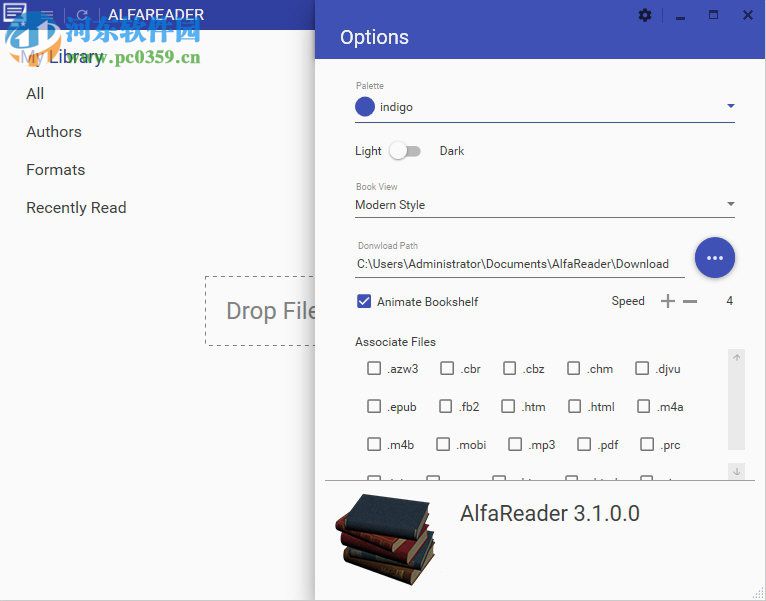Select All in My Library
Screen dimensions: 766x601
point(35,93)
